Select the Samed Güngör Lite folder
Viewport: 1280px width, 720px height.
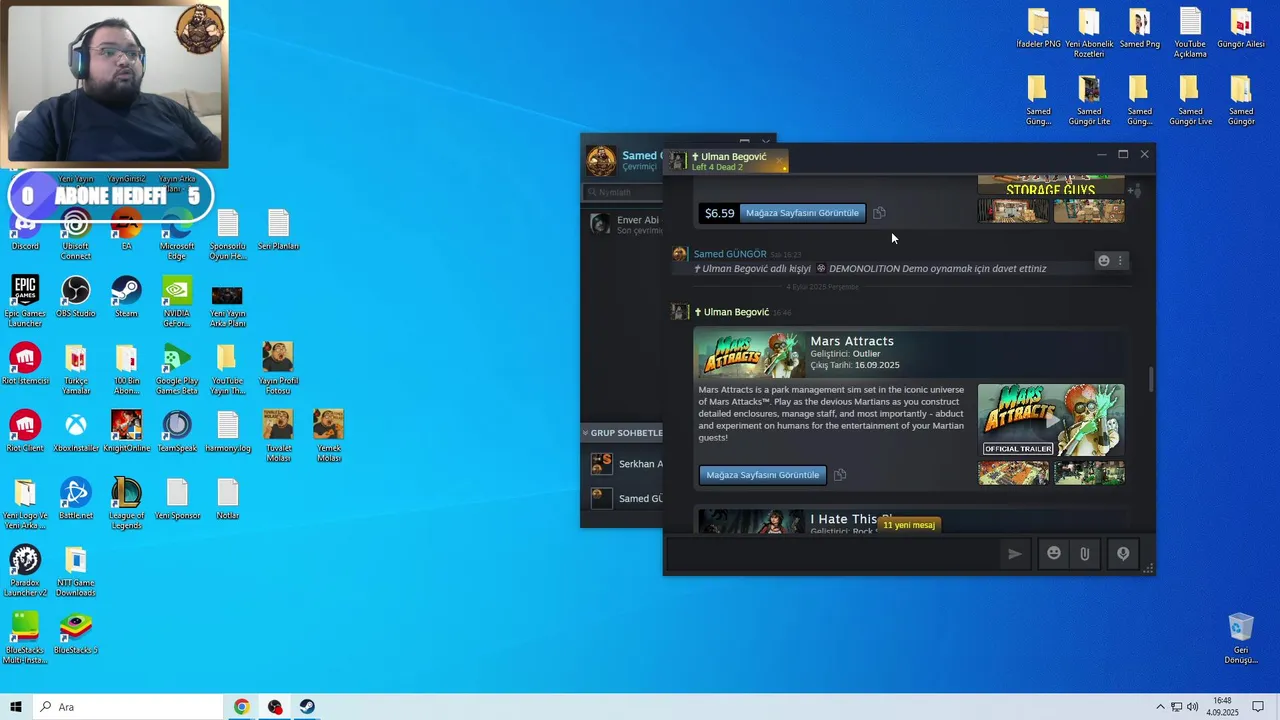coord(1089,101)
